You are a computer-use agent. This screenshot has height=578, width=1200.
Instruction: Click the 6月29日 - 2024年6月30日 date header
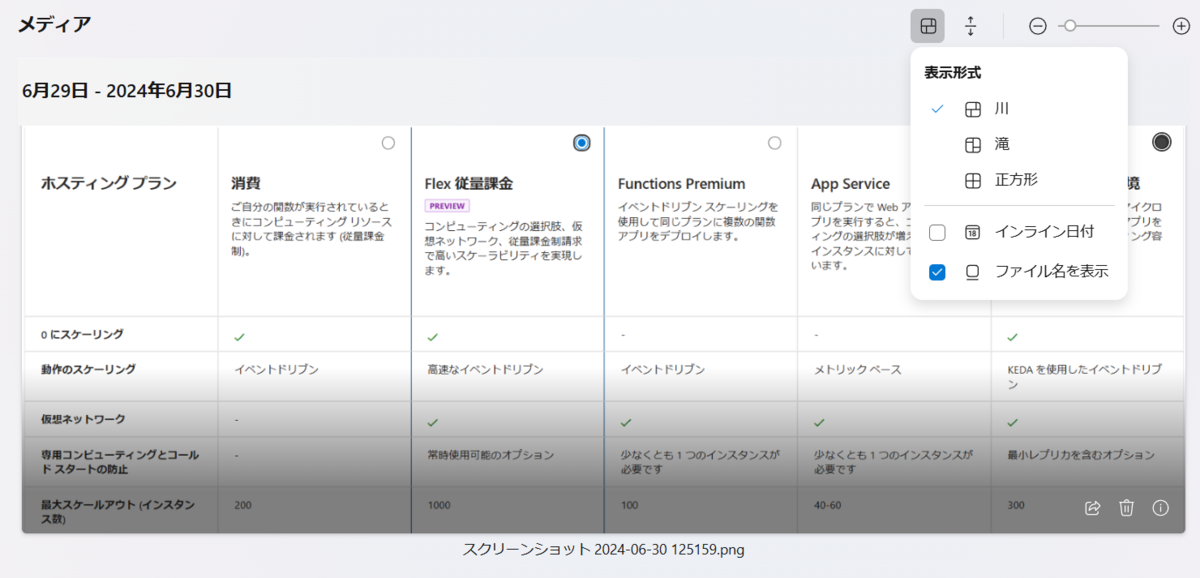pos(127,90)
